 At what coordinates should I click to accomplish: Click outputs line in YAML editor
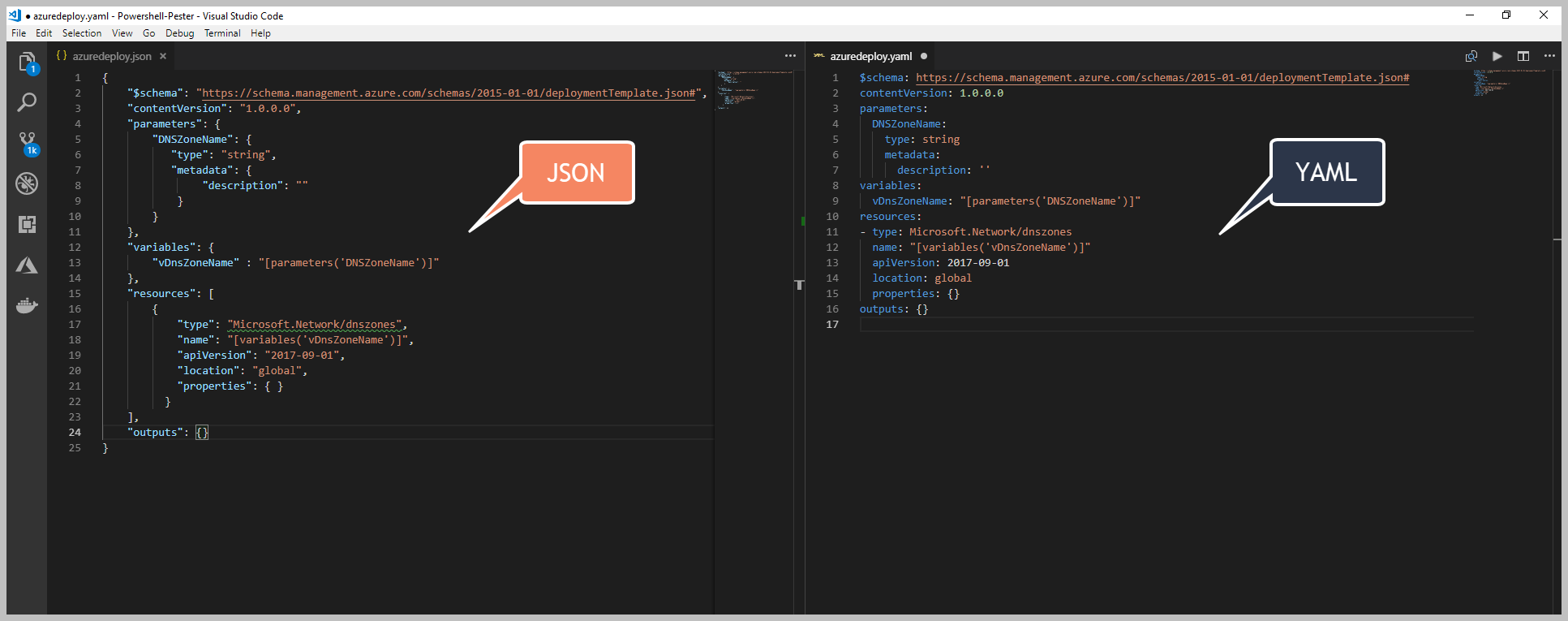pos(894,309)
